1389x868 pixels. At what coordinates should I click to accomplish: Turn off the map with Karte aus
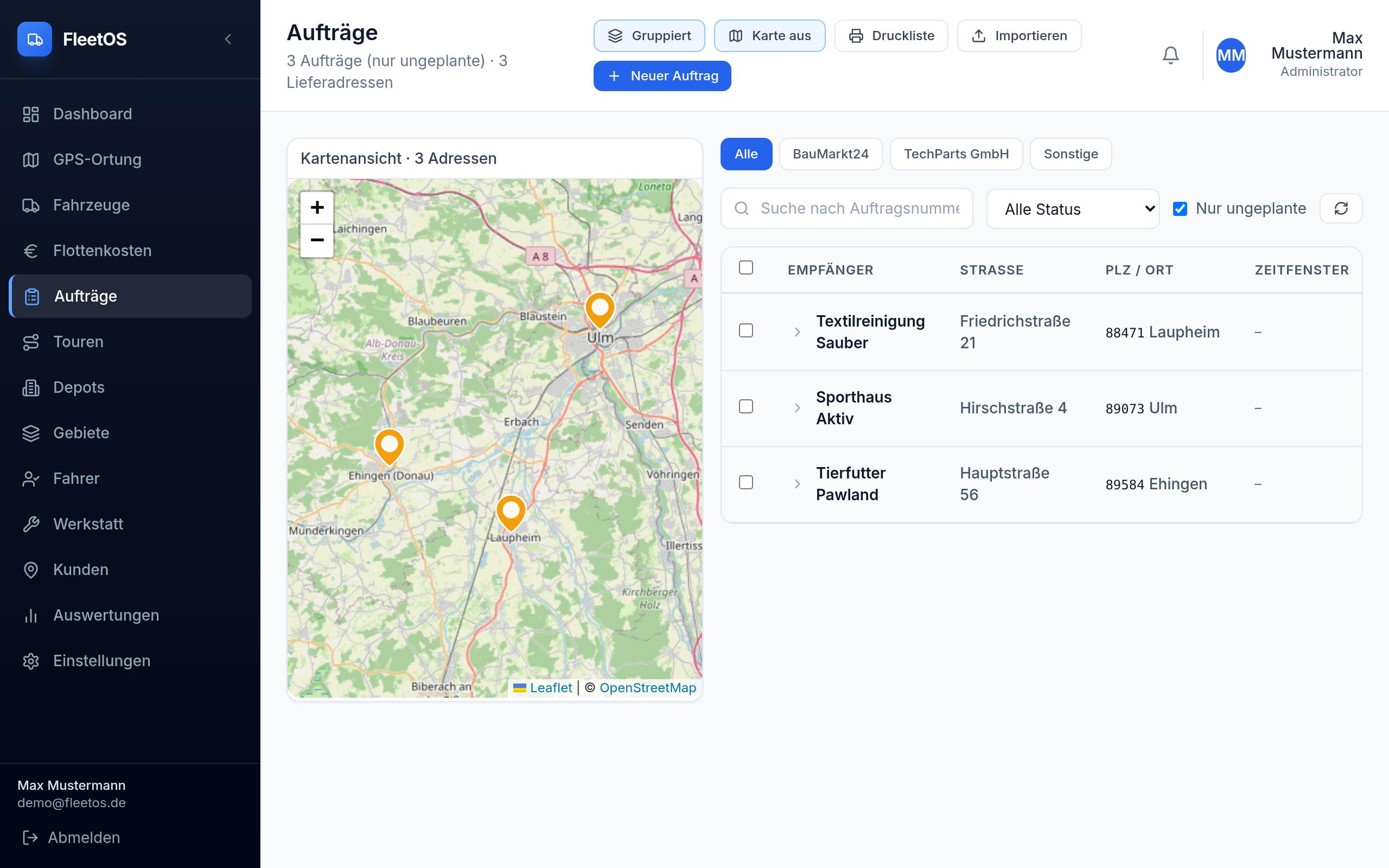point(770,36)
